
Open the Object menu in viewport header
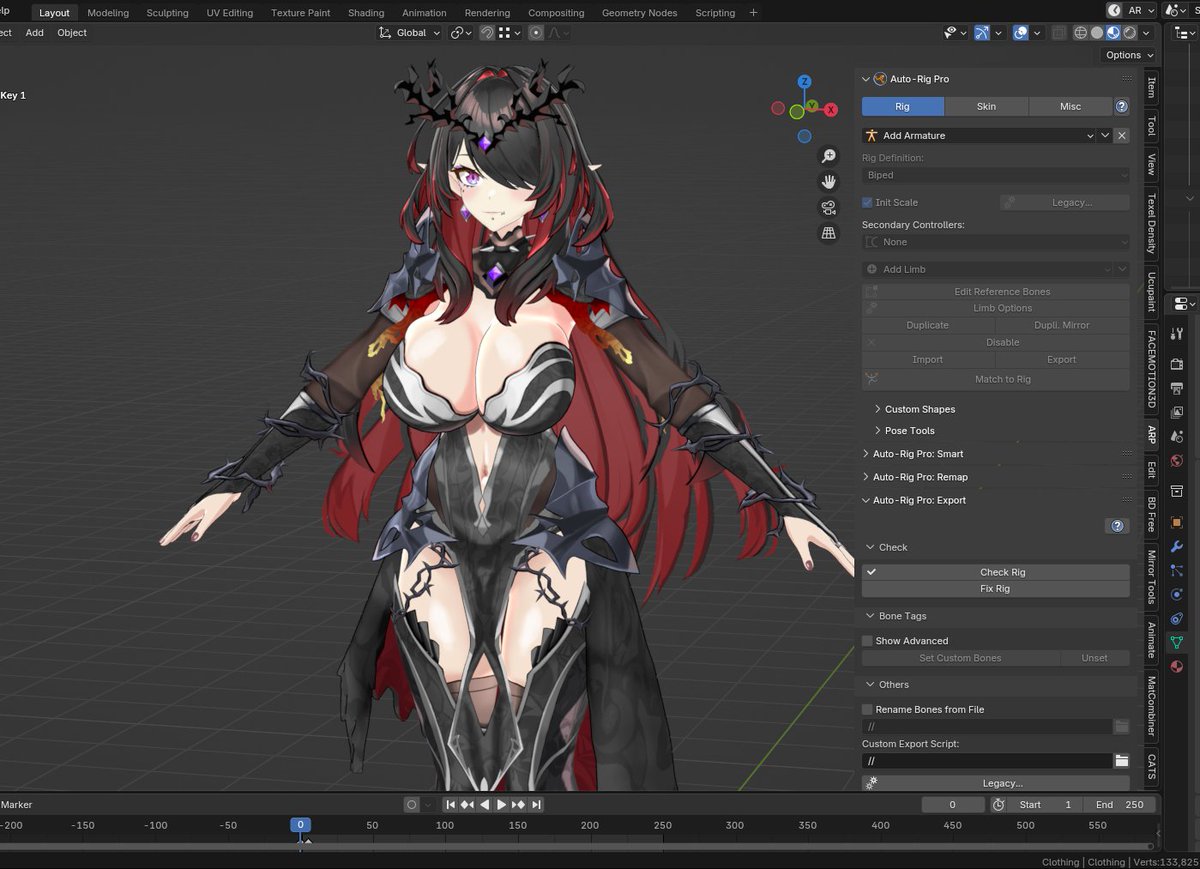(x=72, y=33)
